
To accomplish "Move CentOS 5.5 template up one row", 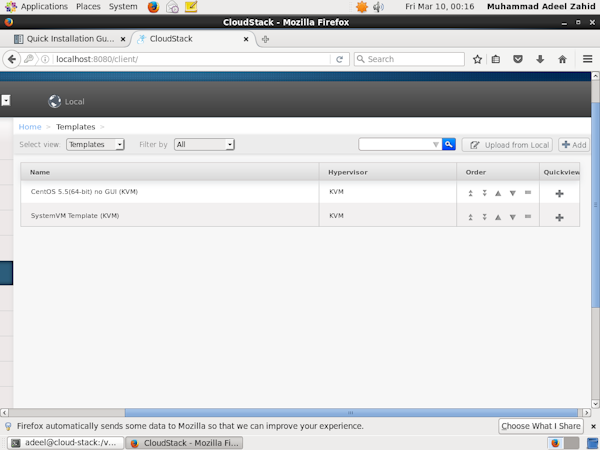I will 498,193.
